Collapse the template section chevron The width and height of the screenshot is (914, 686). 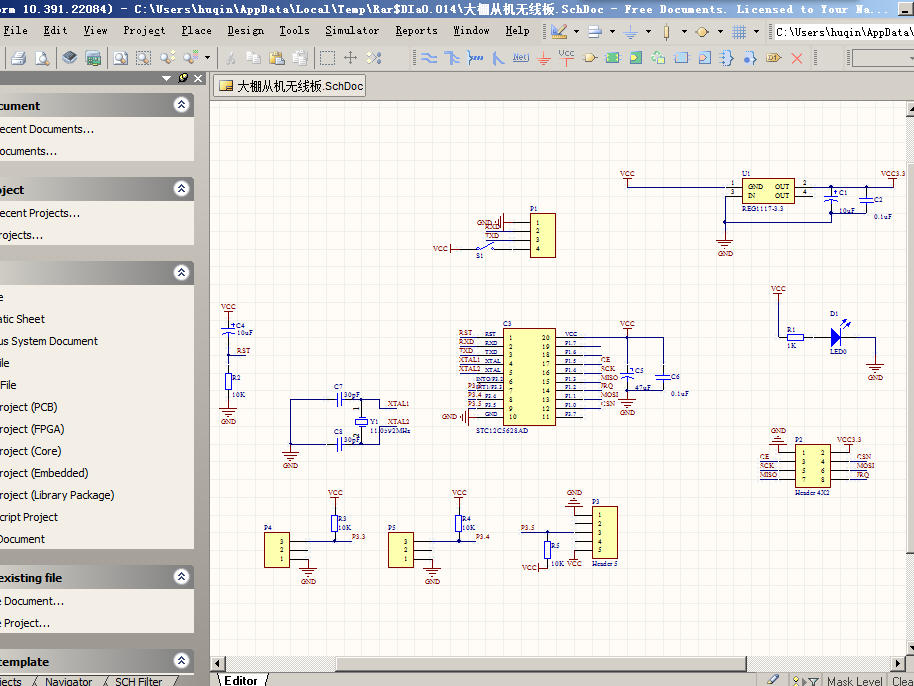pyautogui.click(x=181, y=661)
